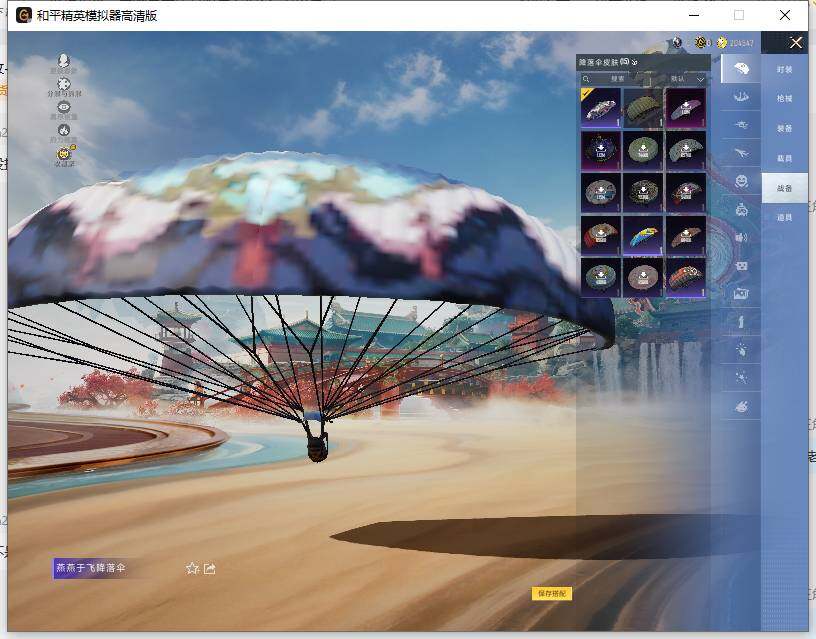The height and width of the screenshot is (639, 816).
Task: Open the gold coin currency icon
Action: coord(721,43)
